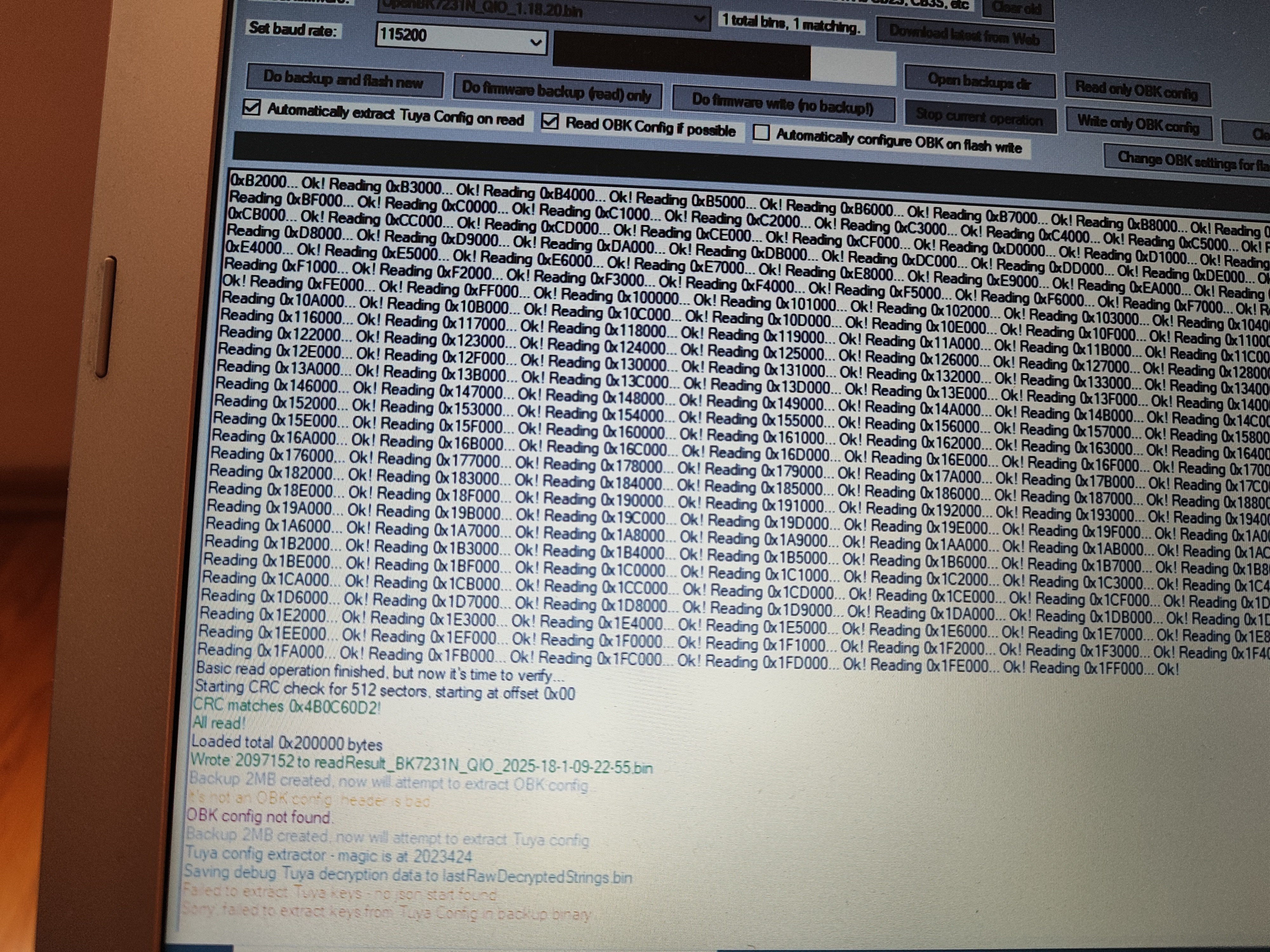The image size is (1270, 952).
Task: Open the firmware file dropdown OpenBK7231N_QIO
Action: click(x=544, y=12)
